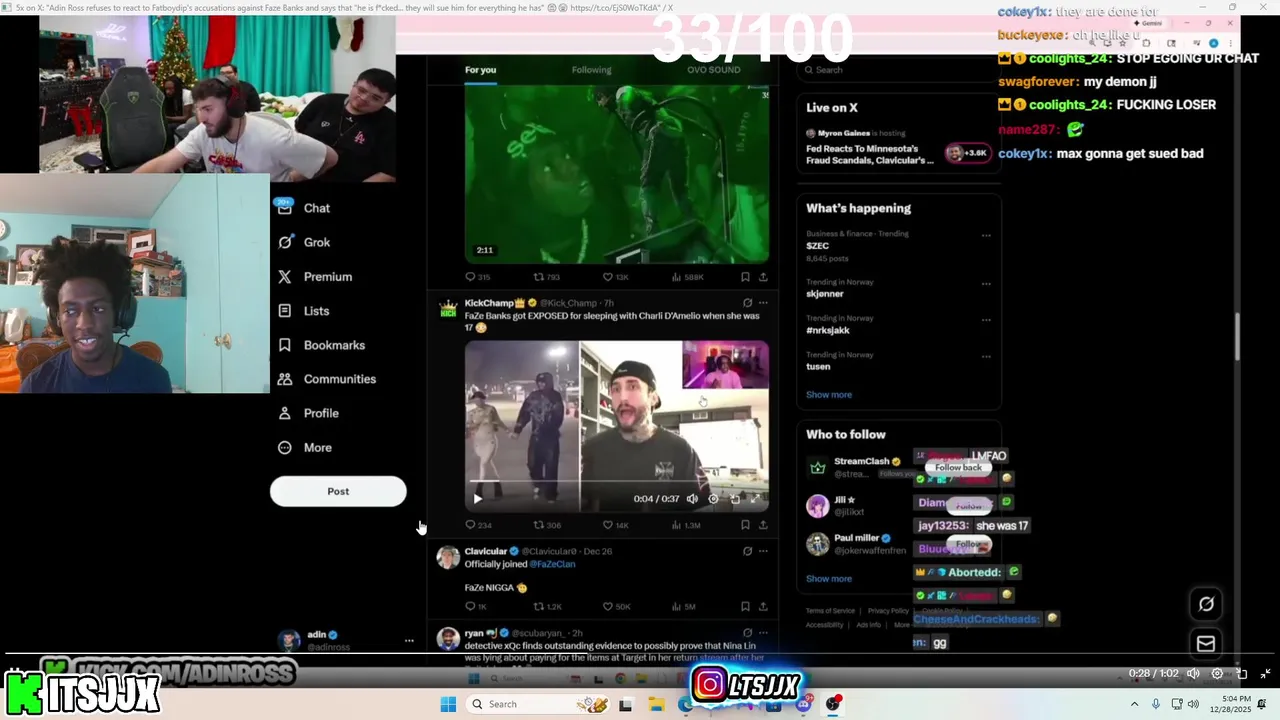
Task: Open the floating Grok button
Action: click(x=1206, y=604)
